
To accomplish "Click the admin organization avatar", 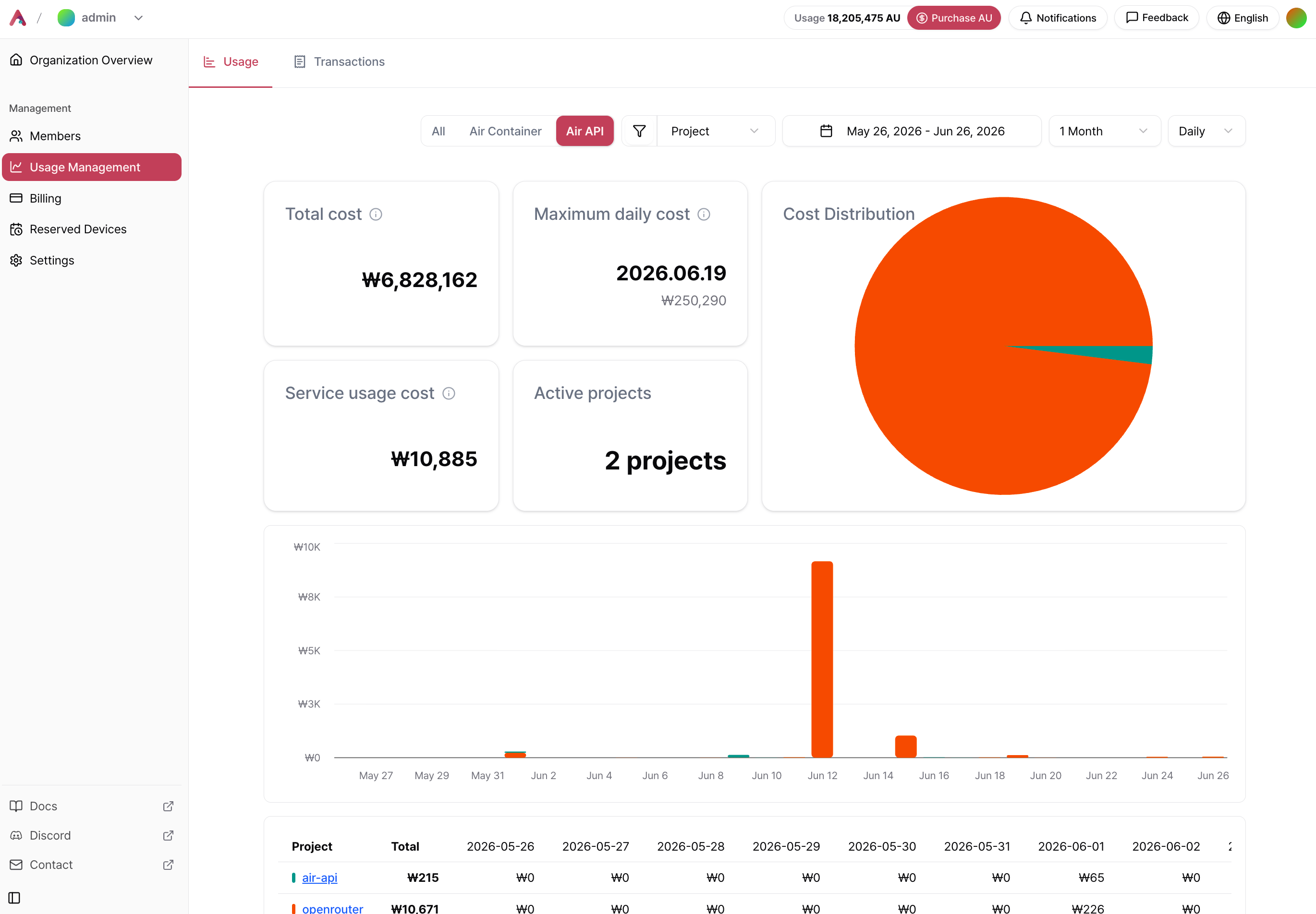I will pos(66,18).
